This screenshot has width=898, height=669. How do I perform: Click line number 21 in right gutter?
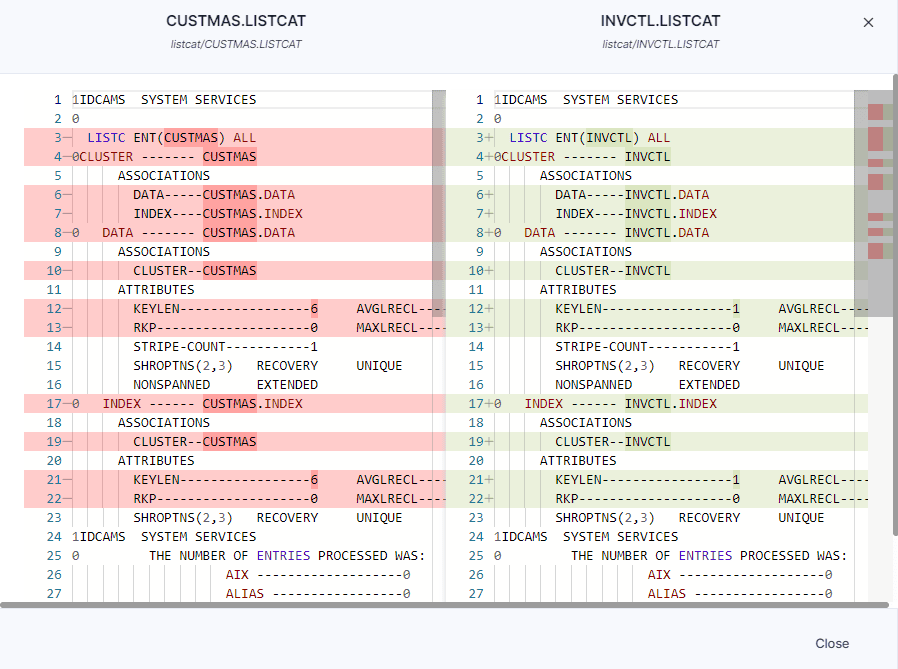476,479
